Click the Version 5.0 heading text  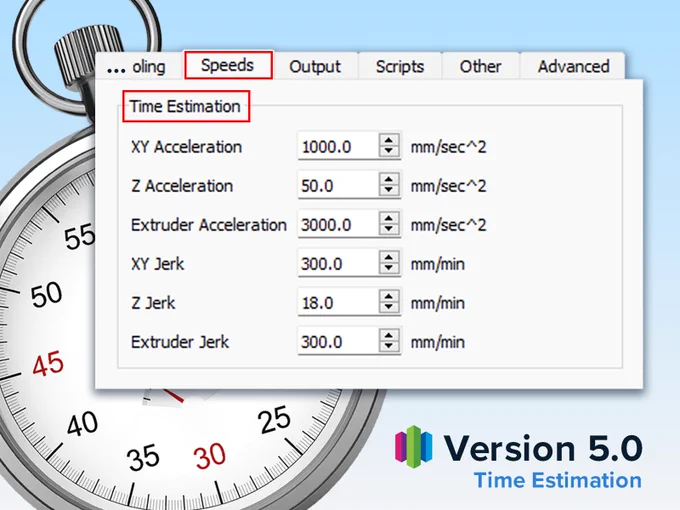(543, 448)
